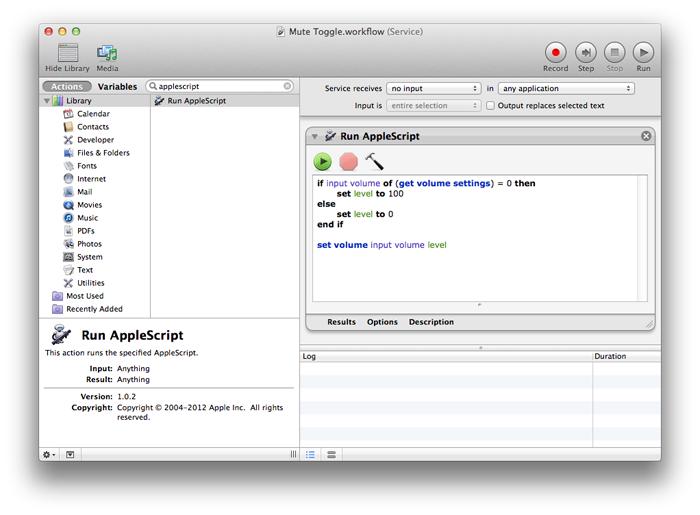Viewport: 700px width, 515px height.
Task: Click the Step toolbar button
Action: coord(586,53)
